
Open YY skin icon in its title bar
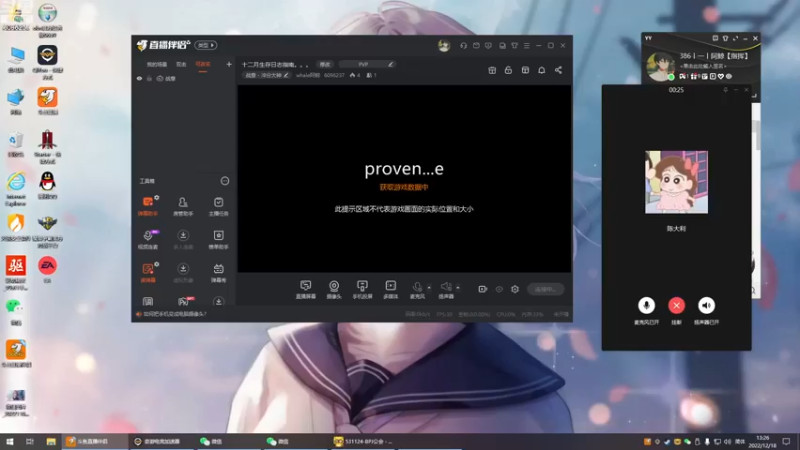pyautogui.click(x=726, y=38)
